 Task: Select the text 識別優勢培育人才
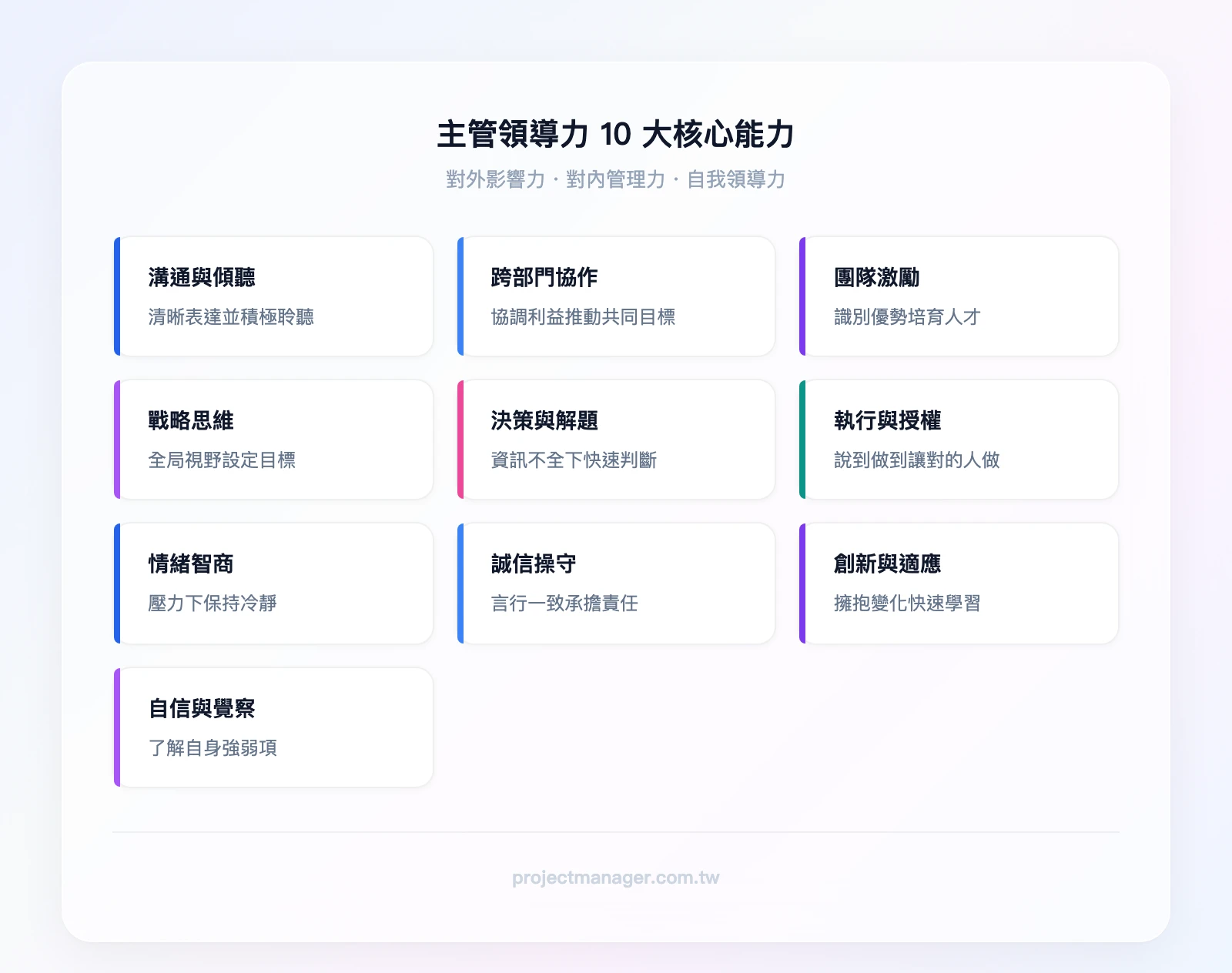point(907,317)
